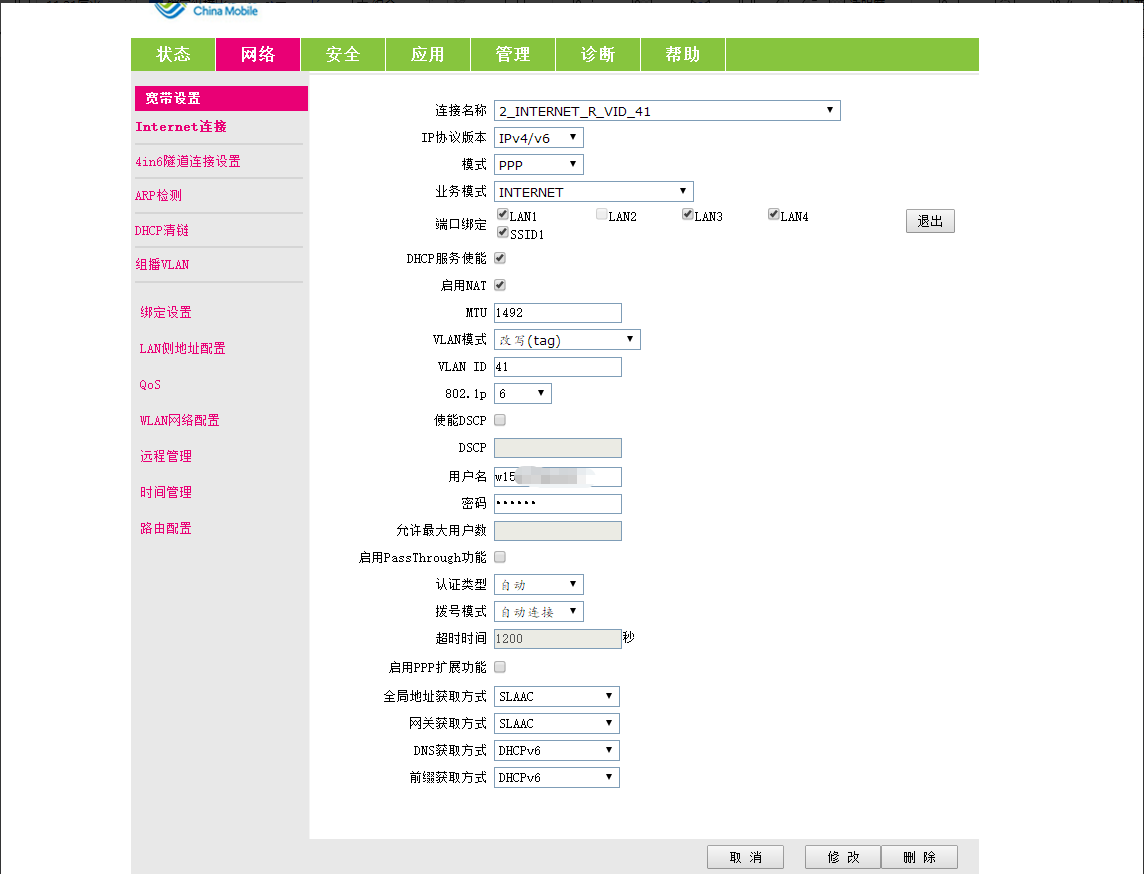The height and width of the screenshot is (874, 1144).
Task: Go to the 管理 tab
Action: pos(513,55)
